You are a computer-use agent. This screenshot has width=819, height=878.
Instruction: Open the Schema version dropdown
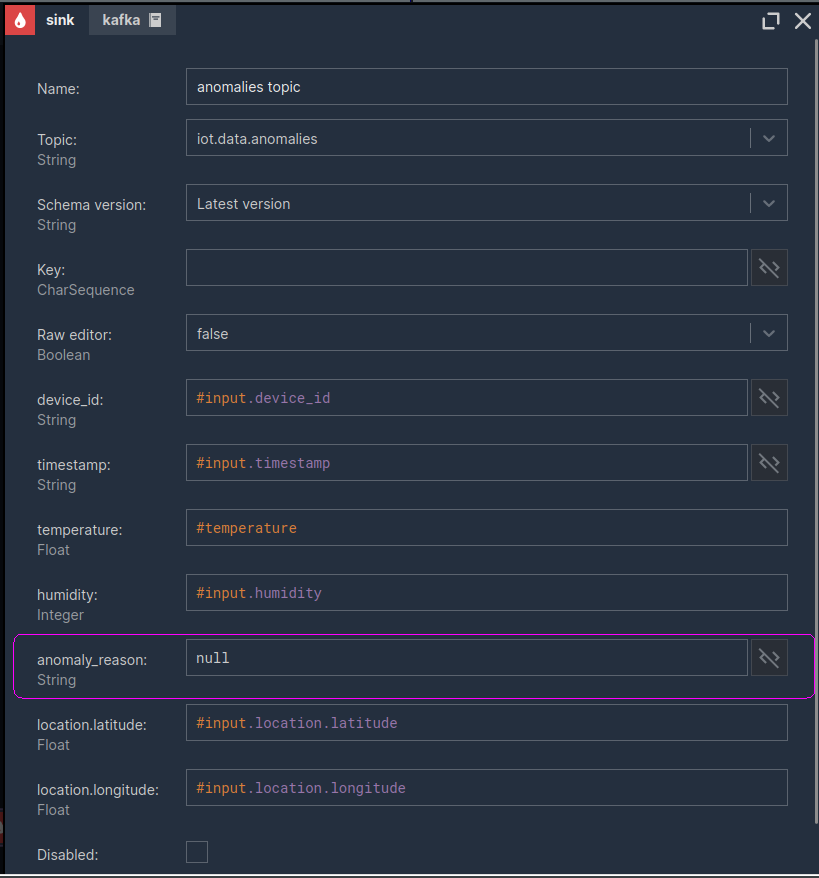coord(486,202)
